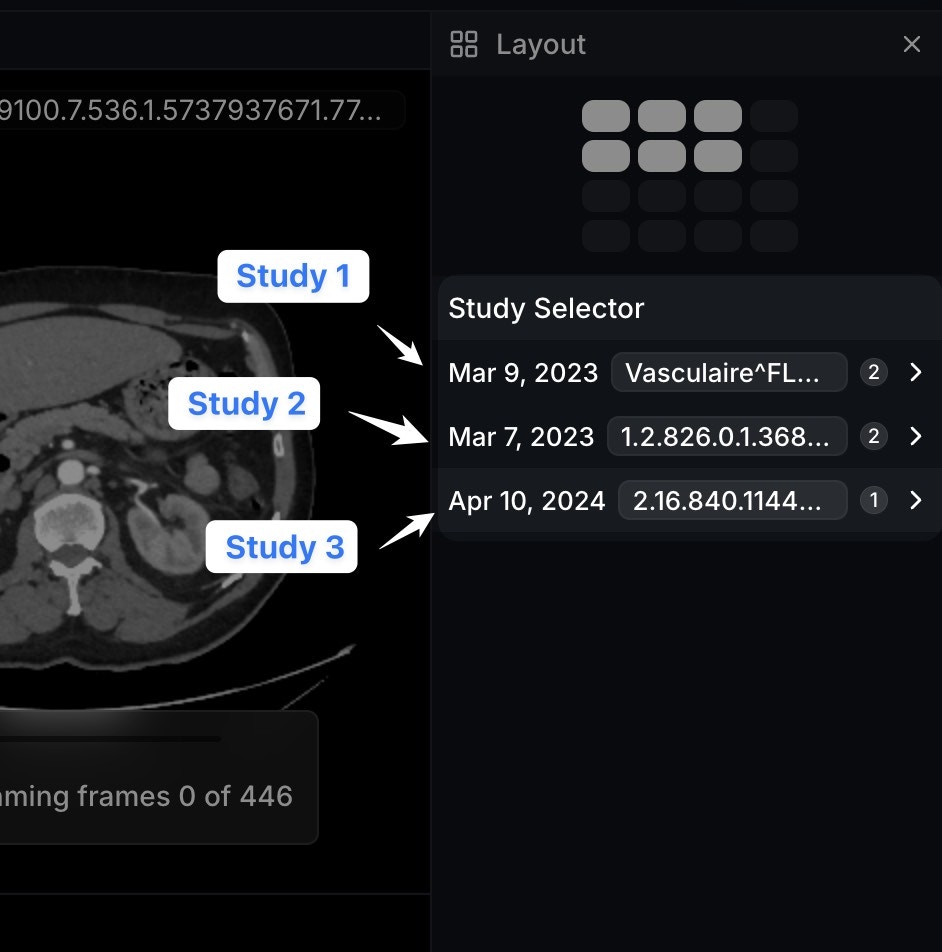Choose the bottom-right cell of layout grid
Screen dimensions: 942x952
tap(774, 236)
